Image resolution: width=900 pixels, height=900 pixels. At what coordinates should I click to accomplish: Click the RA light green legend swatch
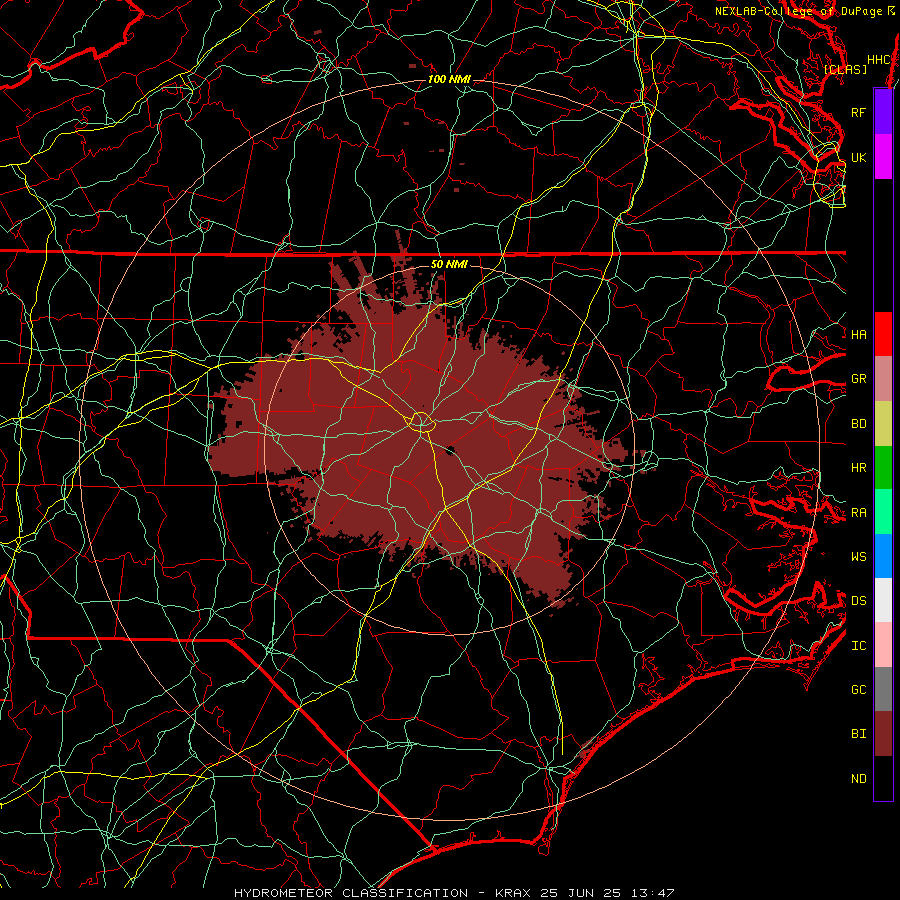coord(883,512)
